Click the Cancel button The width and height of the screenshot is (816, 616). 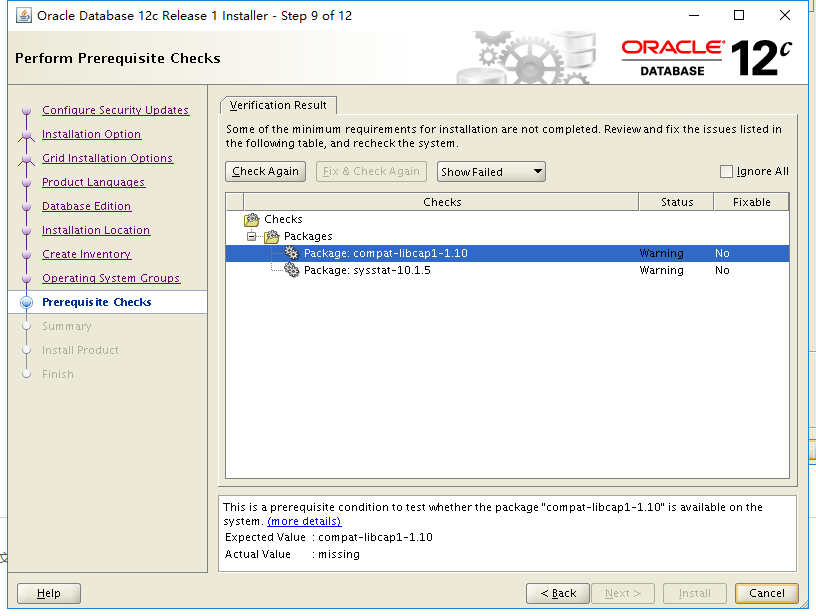click(767, 593)
